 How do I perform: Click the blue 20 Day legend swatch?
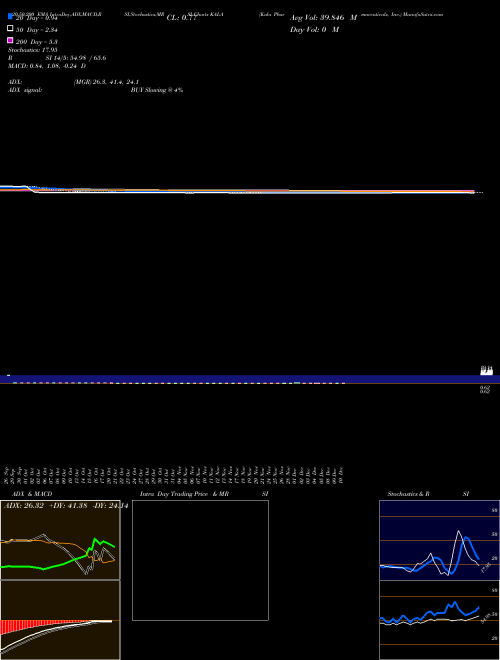click(x=11, y=16)
